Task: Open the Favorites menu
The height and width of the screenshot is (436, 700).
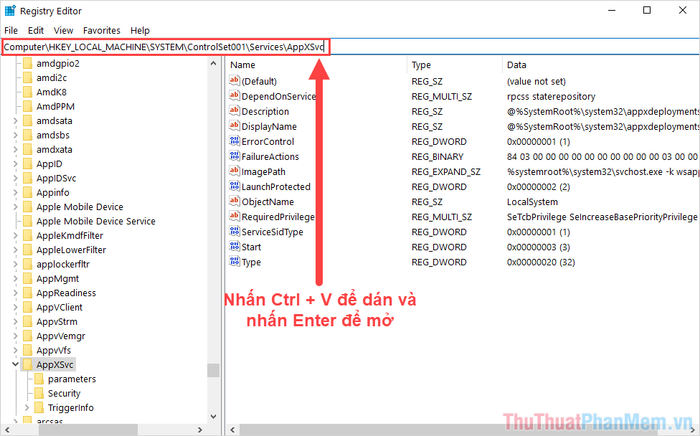Action: pos(102,30)
